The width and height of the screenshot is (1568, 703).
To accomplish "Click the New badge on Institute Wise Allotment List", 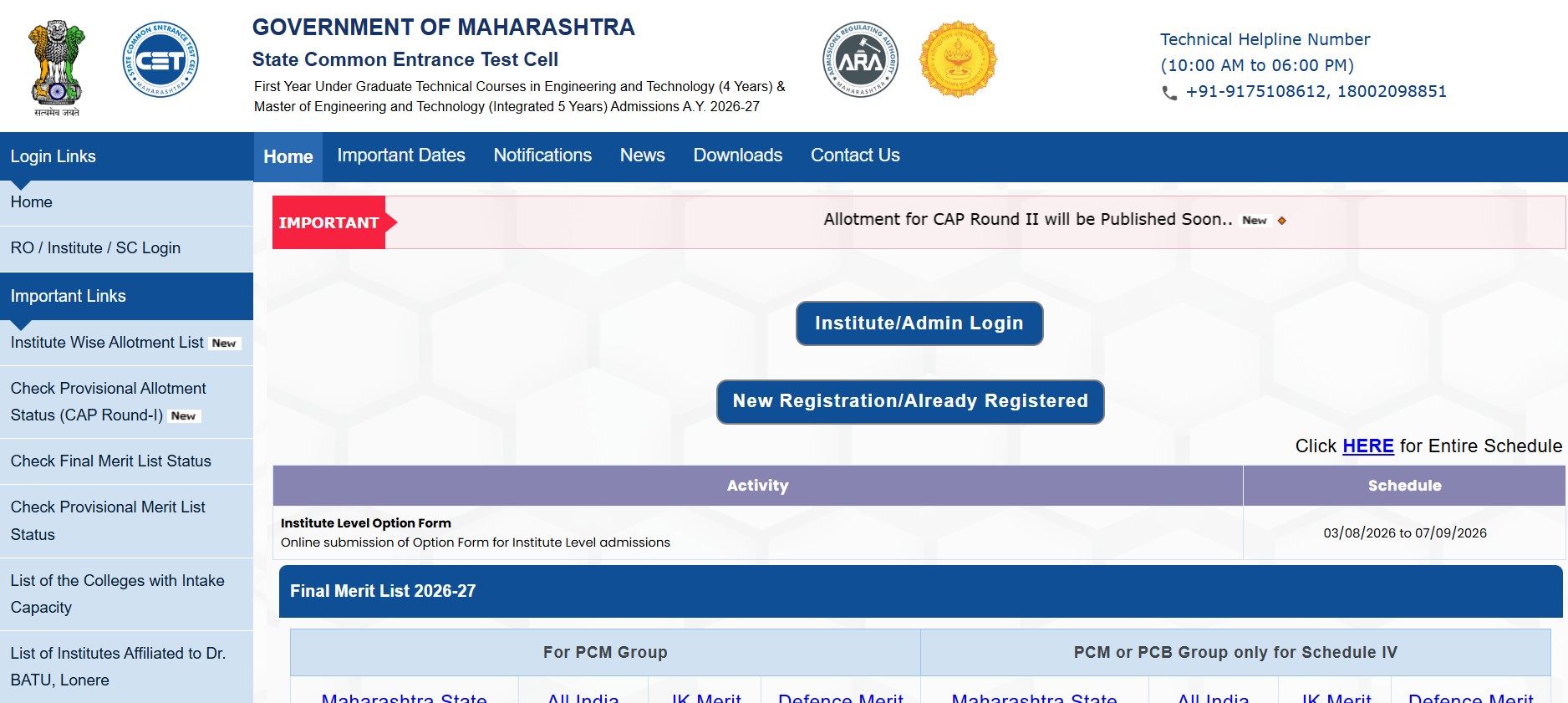I will click(x=224, y=344).
